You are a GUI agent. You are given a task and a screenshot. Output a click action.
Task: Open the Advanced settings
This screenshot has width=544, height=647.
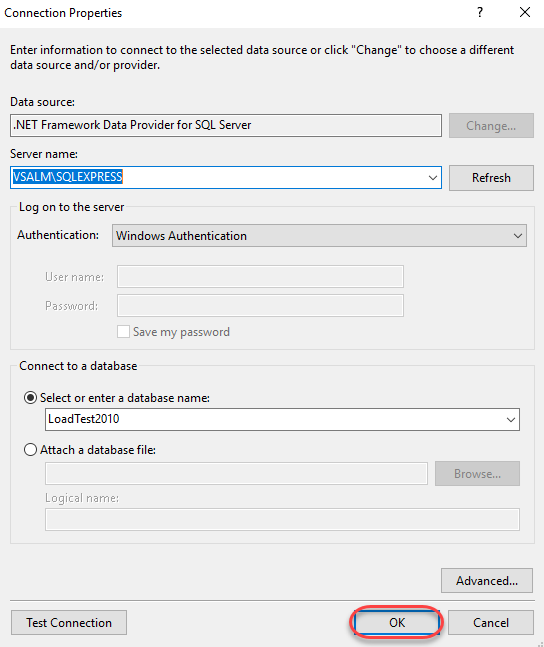click(x=487, y=581)
